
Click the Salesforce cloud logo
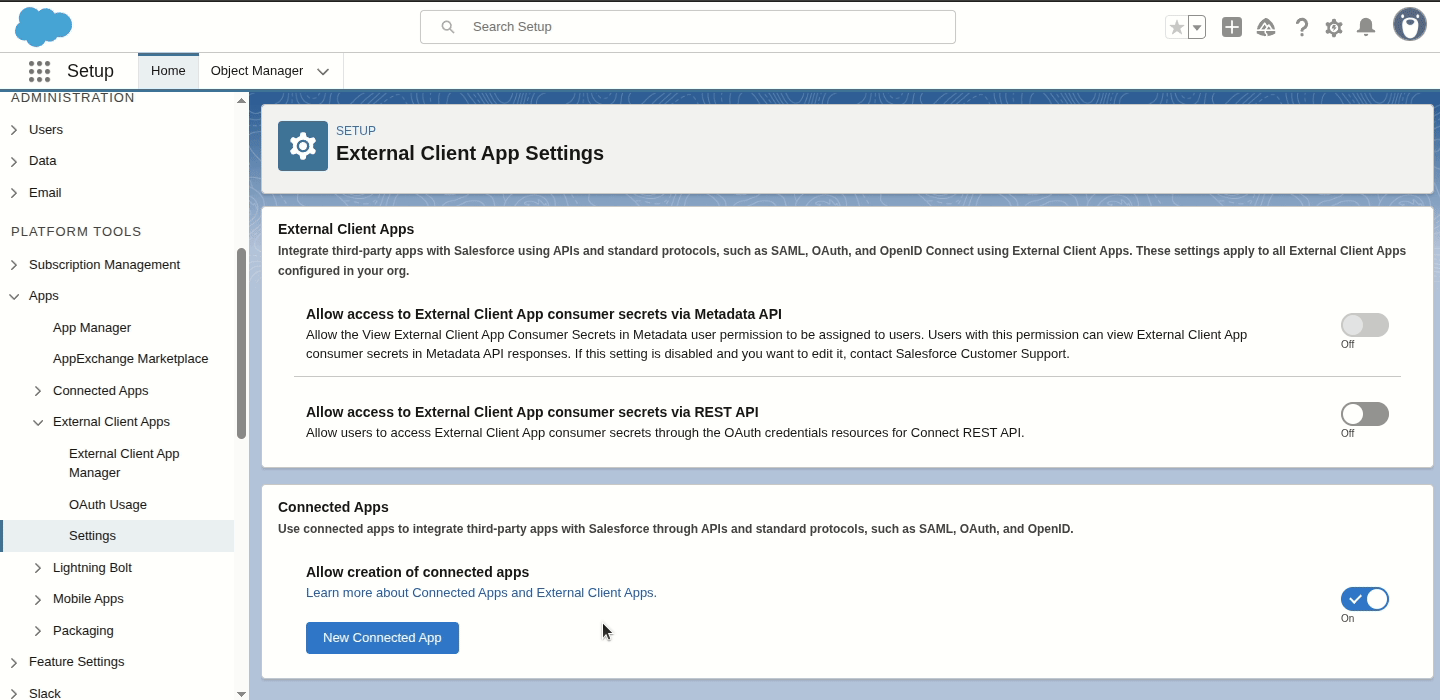pyautogui.click(x=42, y=26)
